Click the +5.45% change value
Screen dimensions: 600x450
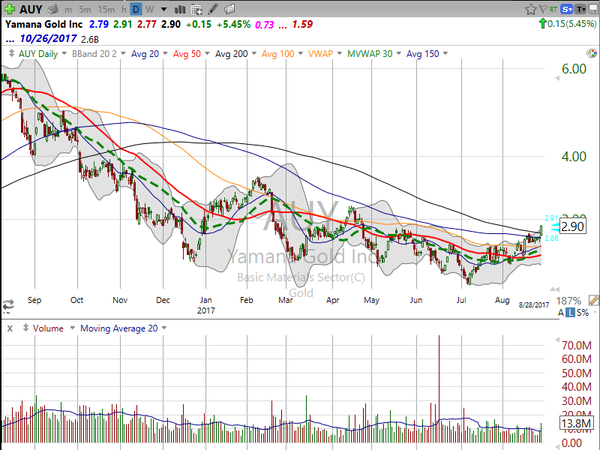(233, 24)
